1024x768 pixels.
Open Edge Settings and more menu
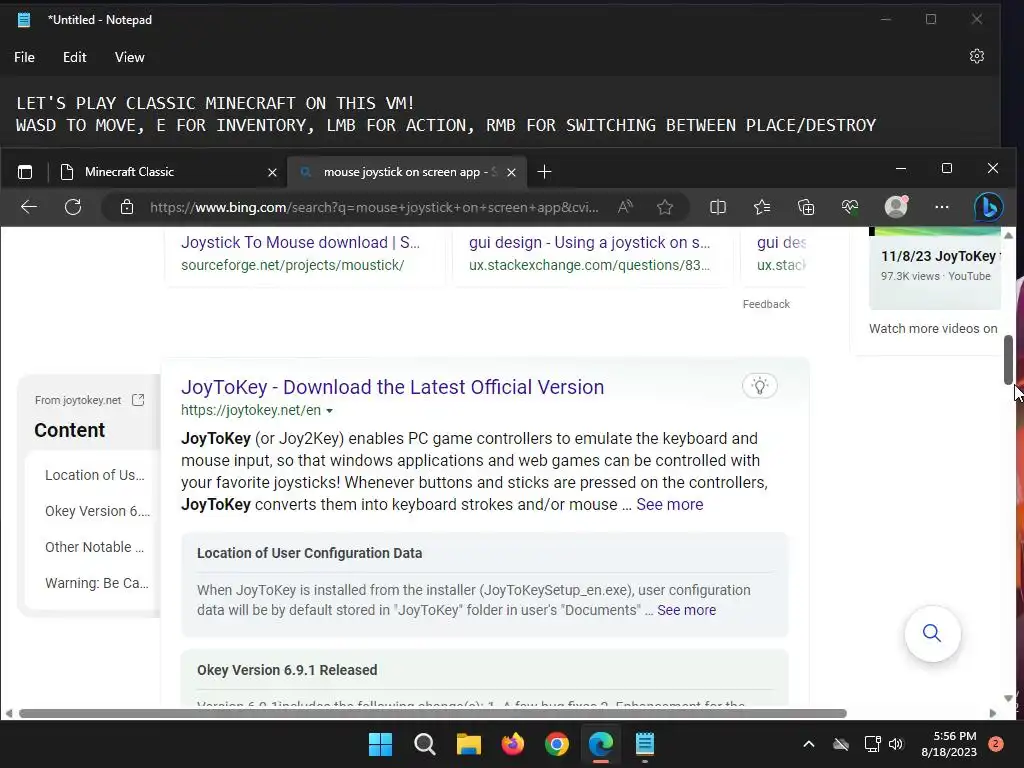942,207
